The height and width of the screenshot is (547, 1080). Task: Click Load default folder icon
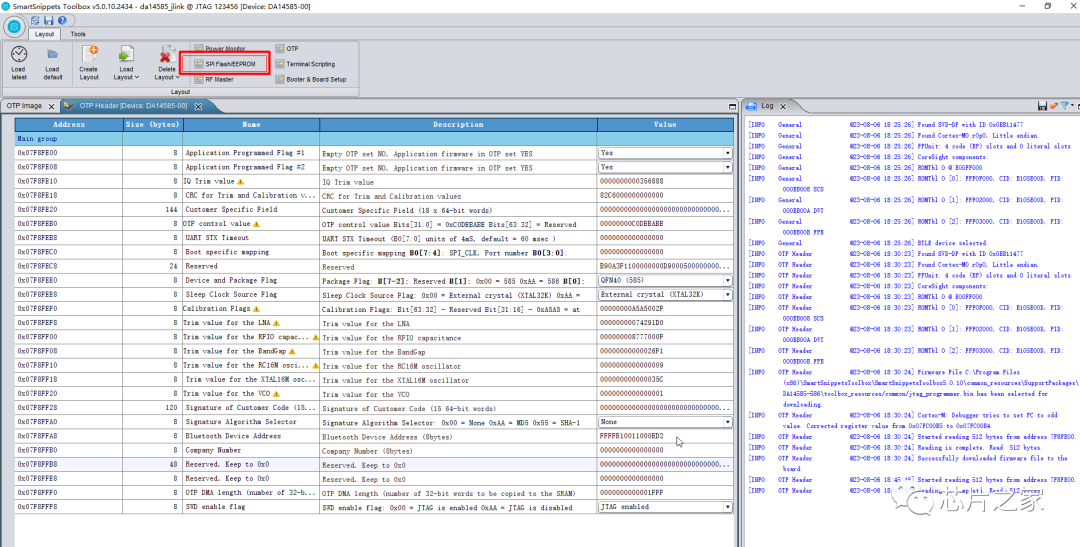52,54
